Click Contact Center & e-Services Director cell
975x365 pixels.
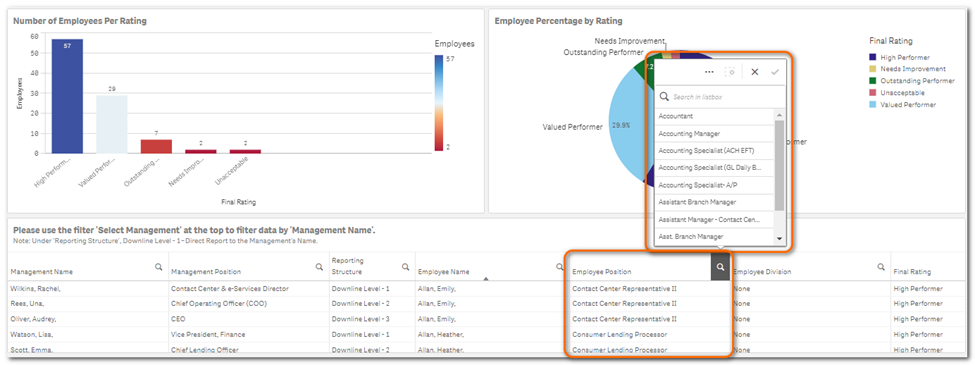click(x=248, y=289)
